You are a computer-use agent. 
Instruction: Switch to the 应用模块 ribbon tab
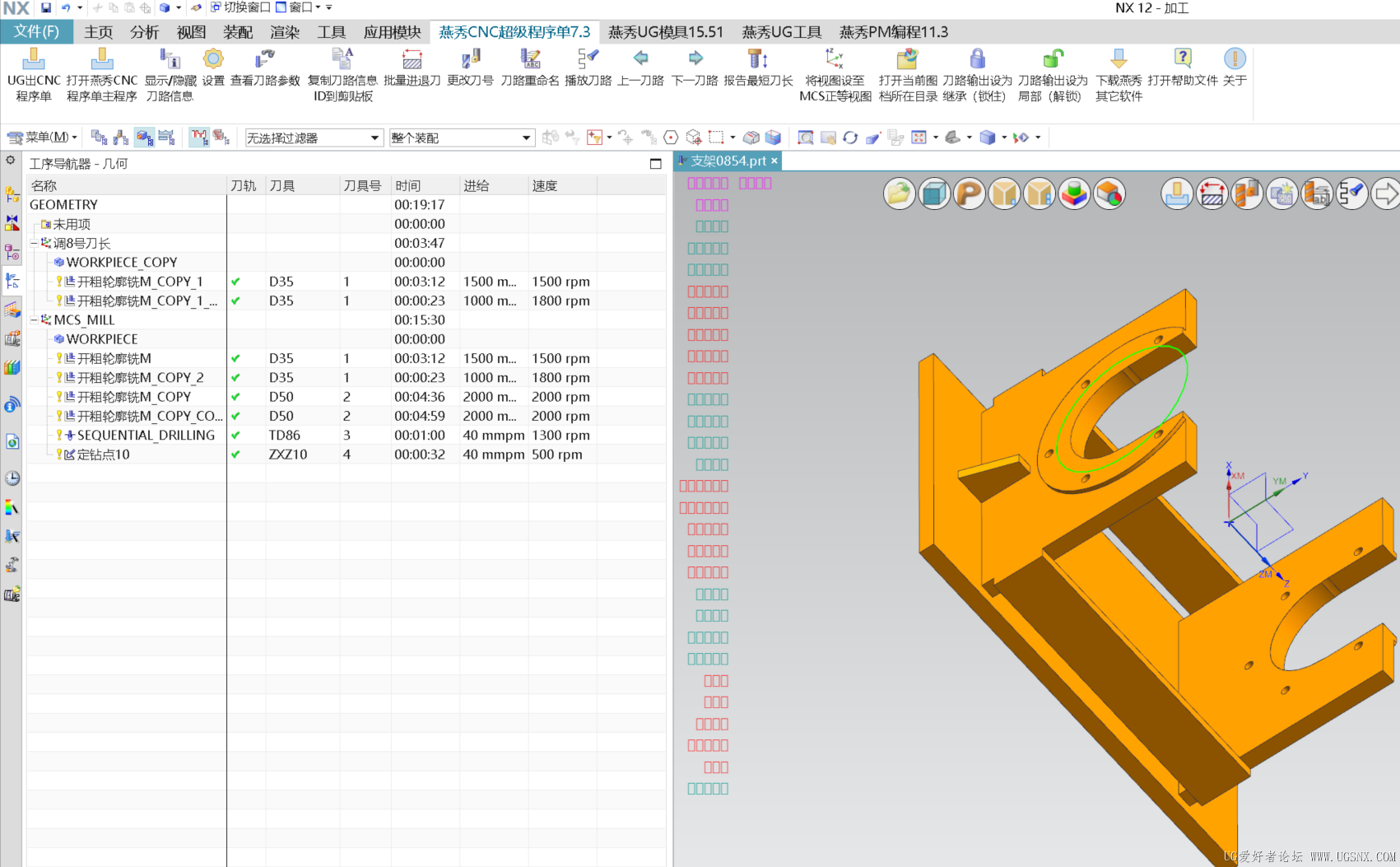pyautogui.click(x=393, y=32)
